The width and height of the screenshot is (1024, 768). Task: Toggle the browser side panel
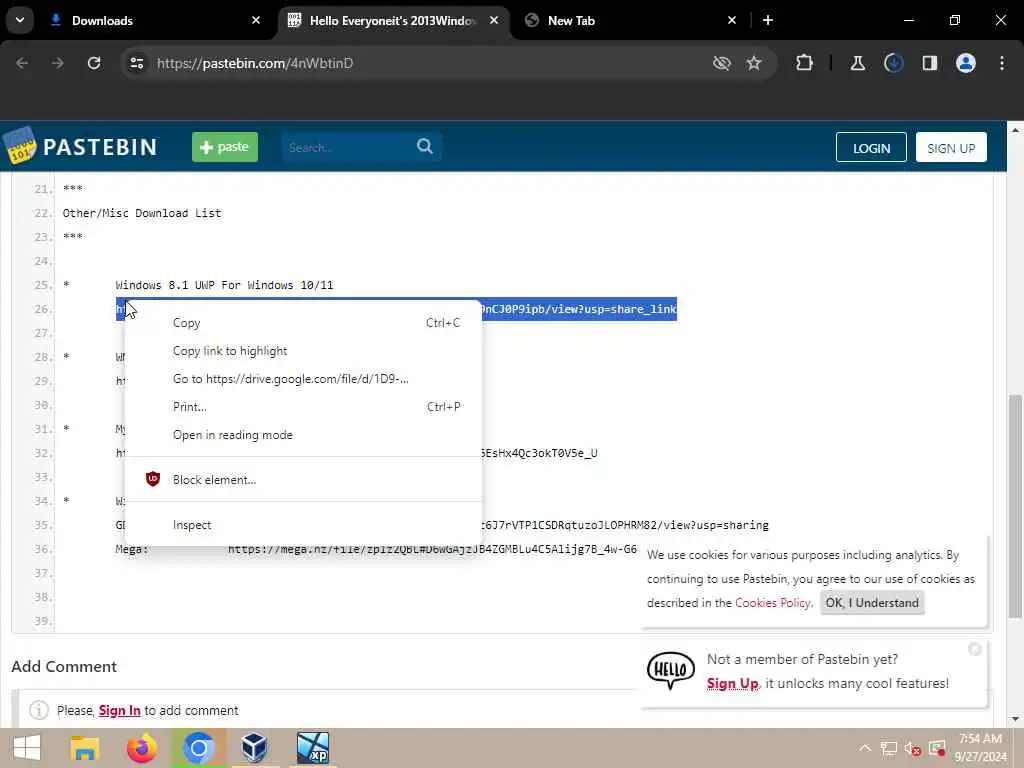click(929, 63)
